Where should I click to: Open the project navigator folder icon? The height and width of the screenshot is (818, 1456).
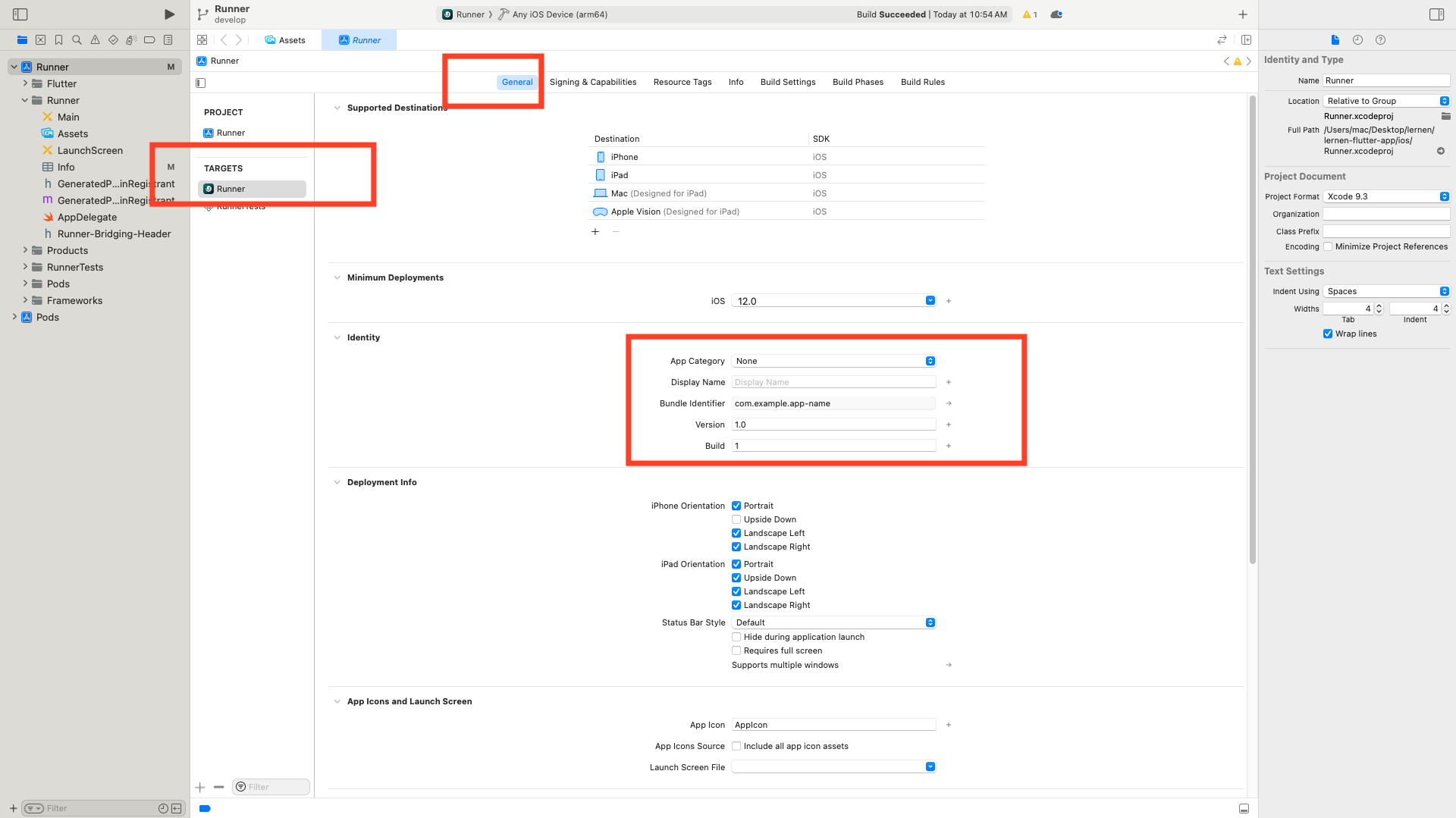pos(22,40)
